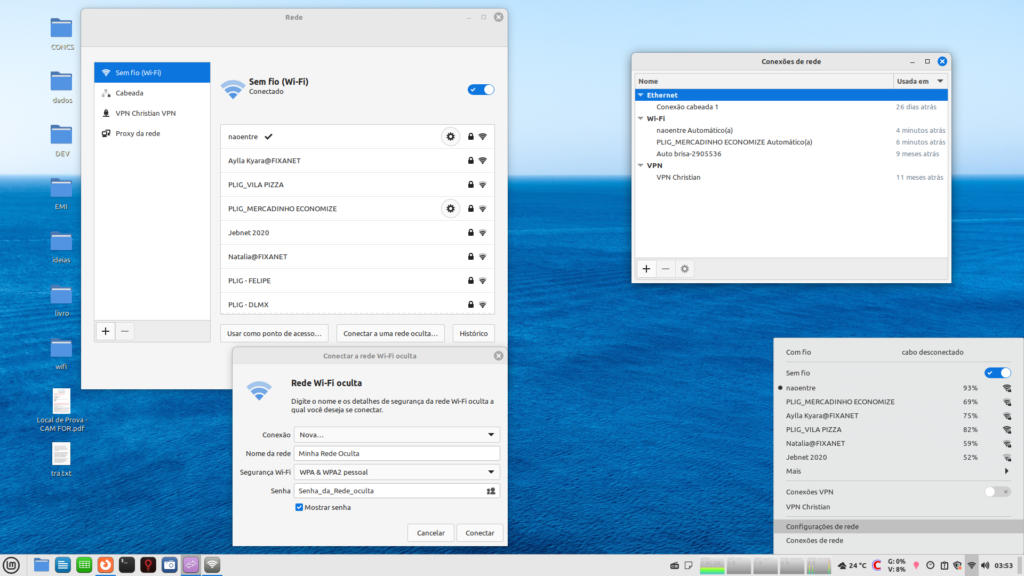Open settings gear for PLIG_MERCADINHO ECONOMIZE
1024x576 pixels.
pyautogui.click(x=450, y=208)
